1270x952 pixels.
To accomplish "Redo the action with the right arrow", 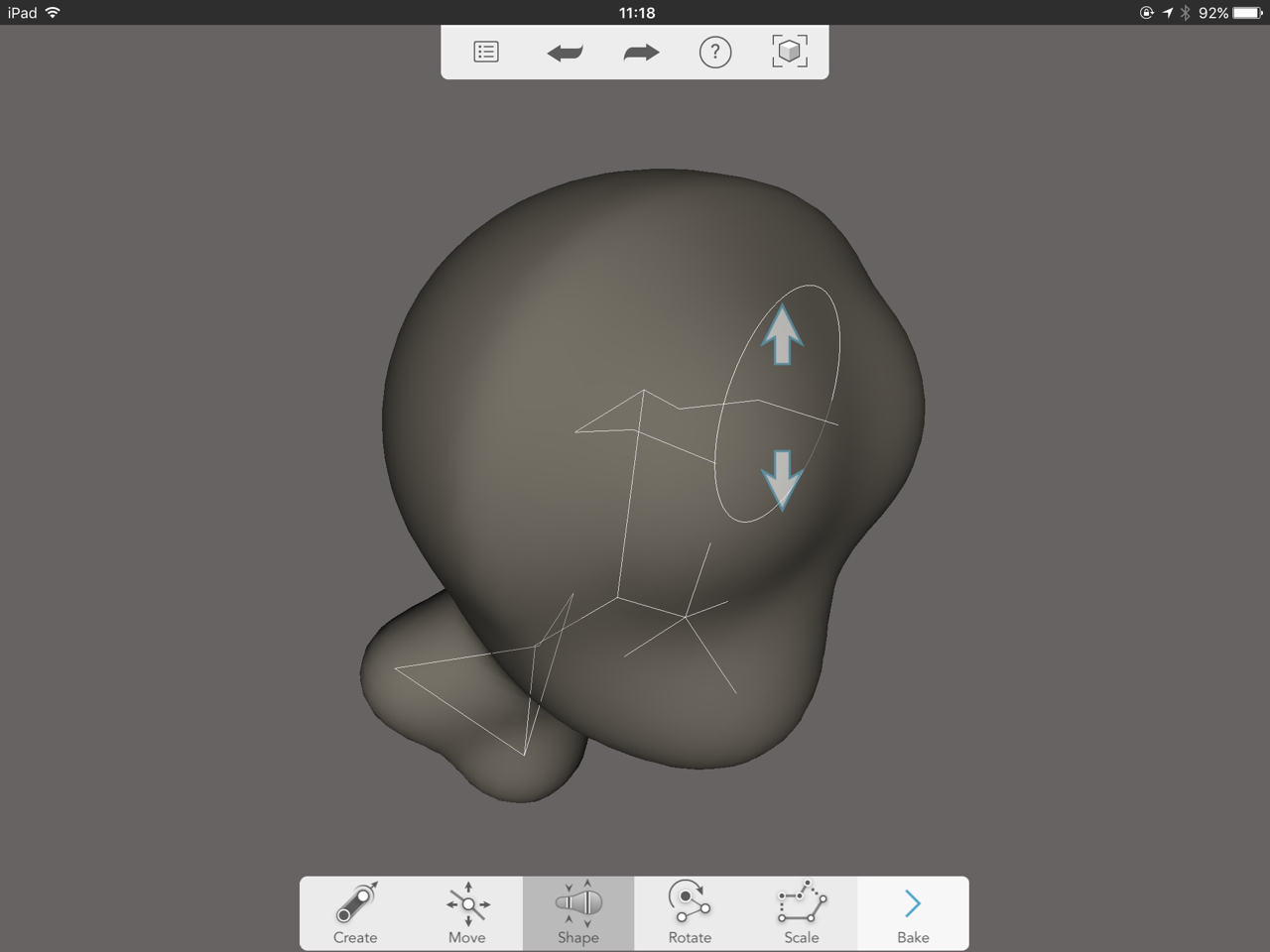I will tap(641, 53).
